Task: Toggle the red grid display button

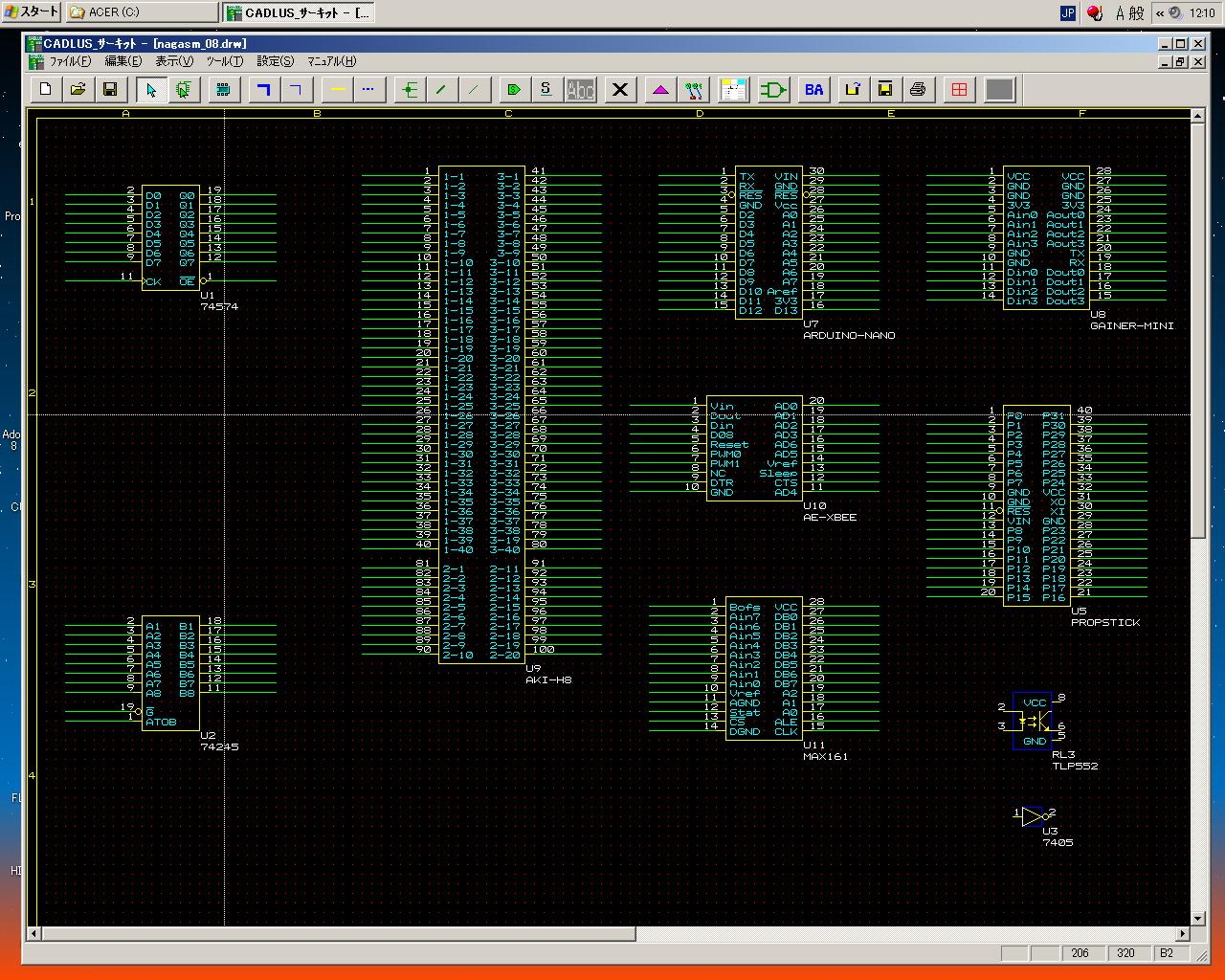Action: (959, 90)
